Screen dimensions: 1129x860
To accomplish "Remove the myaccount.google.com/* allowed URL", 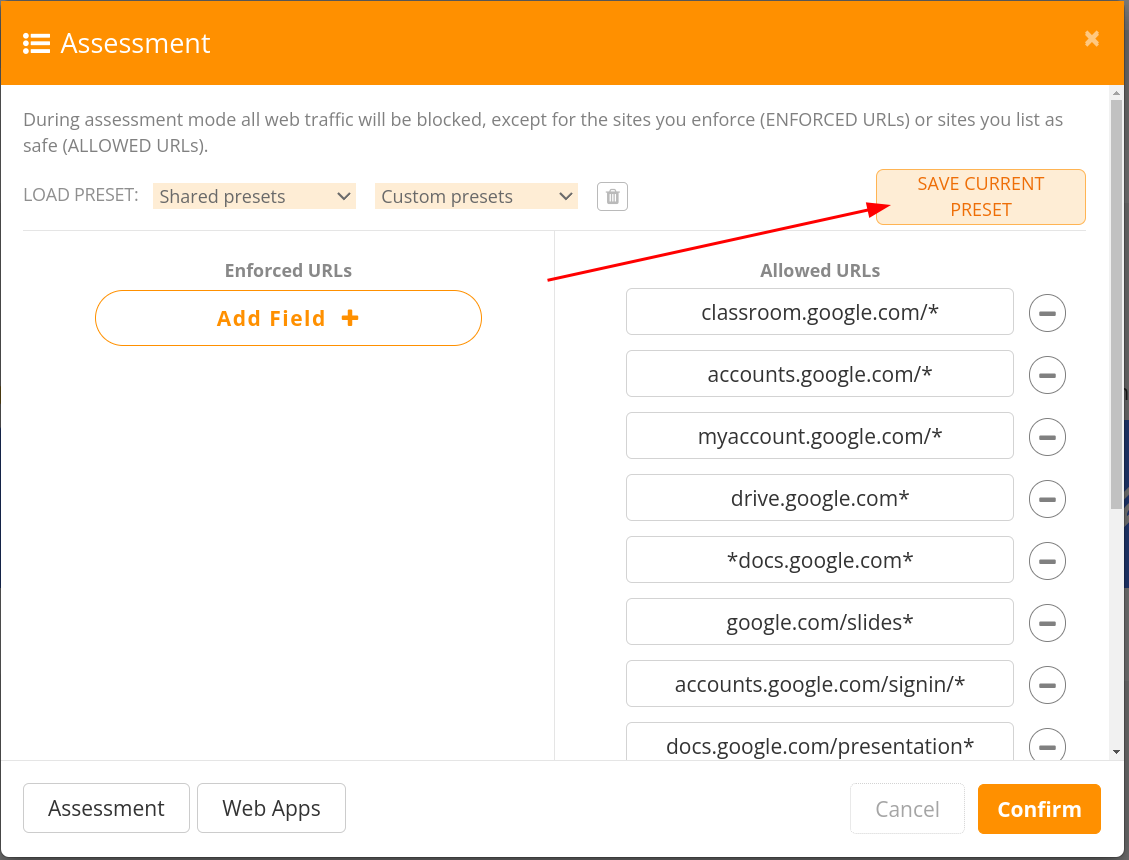I will [x=1047, y=437].
